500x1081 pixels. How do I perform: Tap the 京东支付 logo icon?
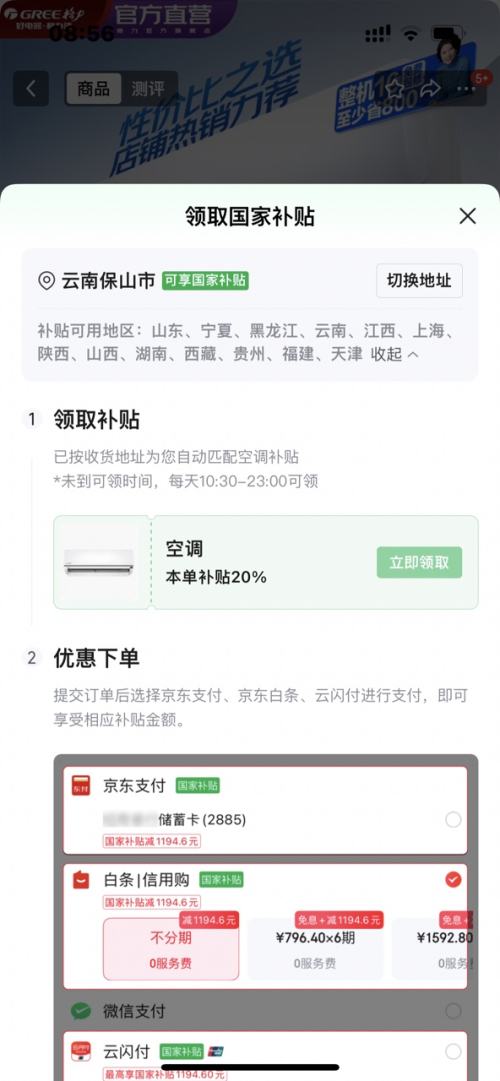coord(81,785)
